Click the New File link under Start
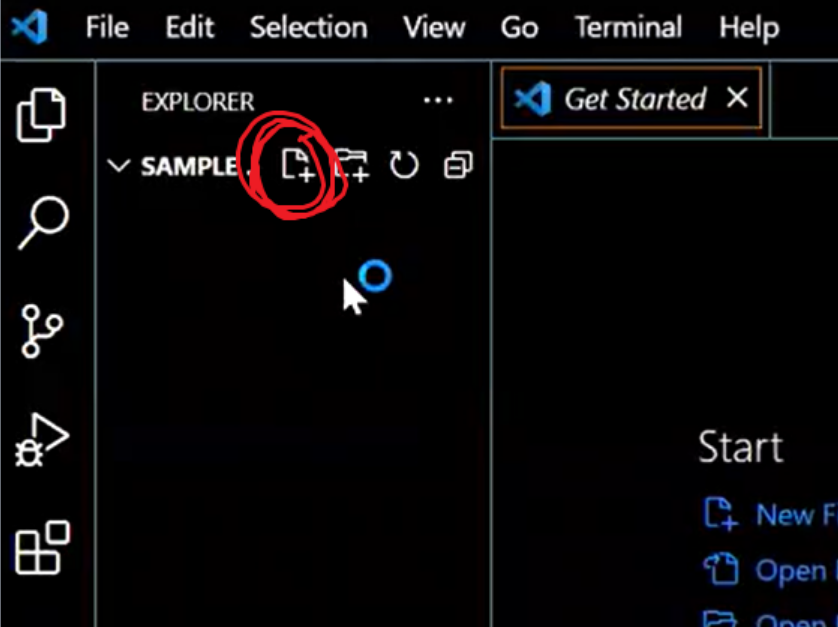The image size is (838, 627). tap(770, 514)
